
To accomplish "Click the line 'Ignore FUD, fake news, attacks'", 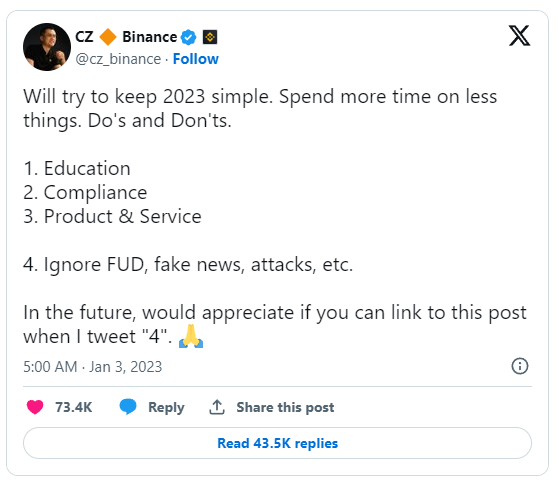I will pyautogui.click(x=188, y=265).
